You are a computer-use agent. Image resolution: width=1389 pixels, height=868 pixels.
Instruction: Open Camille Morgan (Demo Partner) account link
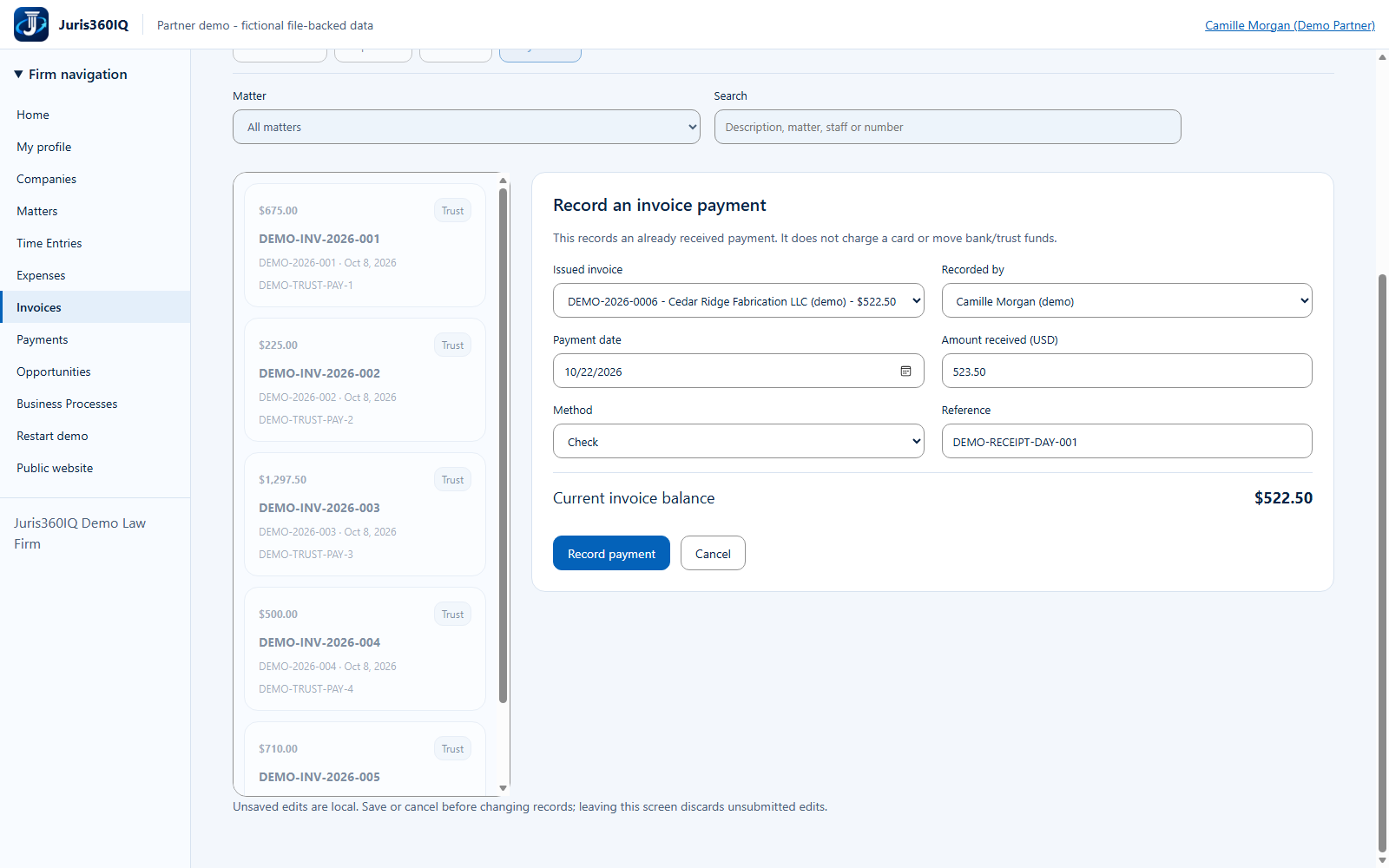coord(1290,25)
